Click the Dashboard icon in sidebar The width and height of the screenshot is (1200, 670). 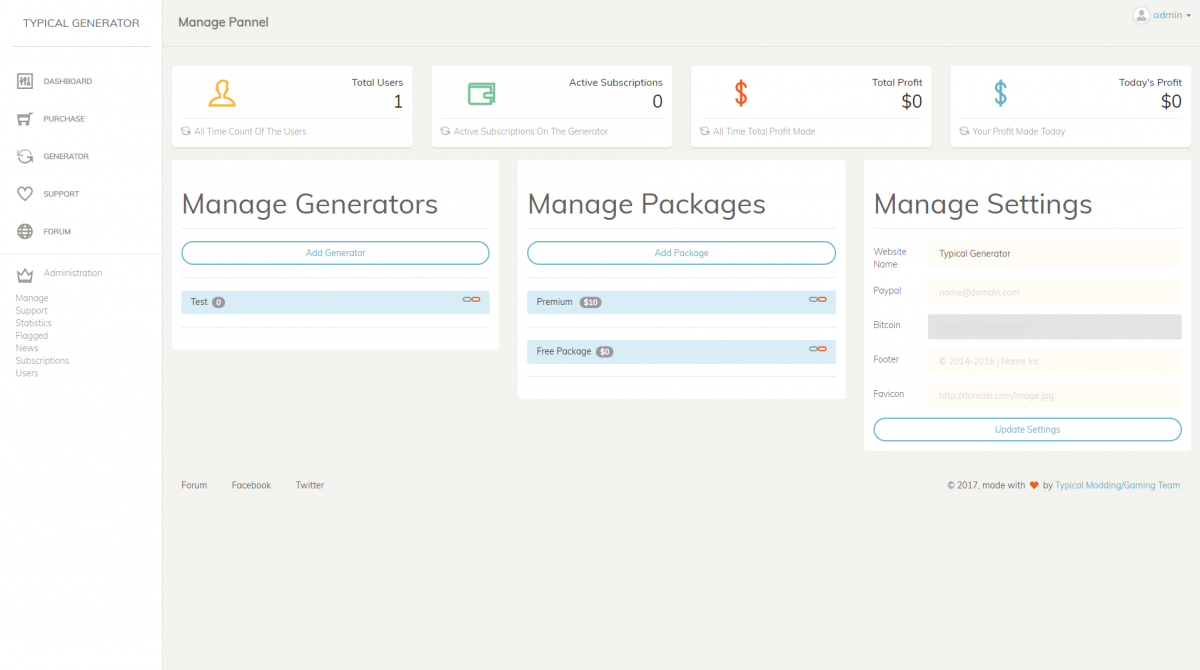pos(25,81)
